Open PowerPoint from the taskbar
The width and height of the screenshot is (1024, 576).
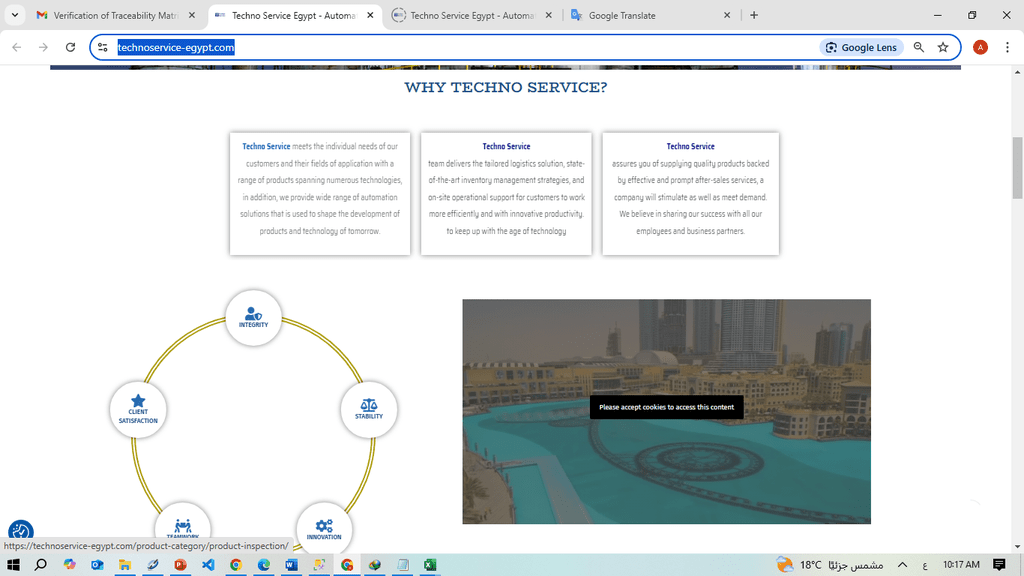(180, 565)
